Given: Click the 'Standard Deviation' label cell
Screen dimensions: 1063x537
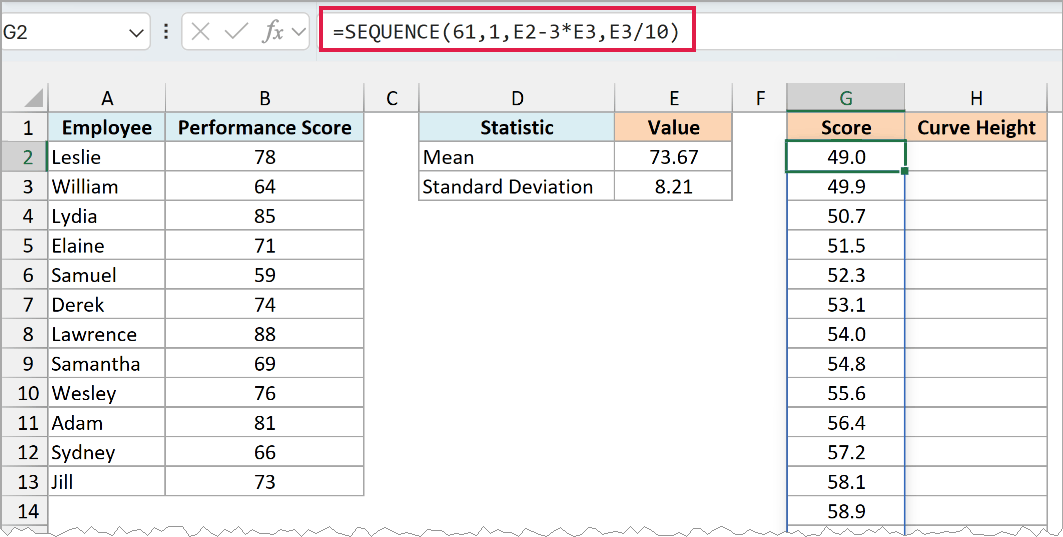Looking at the screenshot, I should coord(517,186).
